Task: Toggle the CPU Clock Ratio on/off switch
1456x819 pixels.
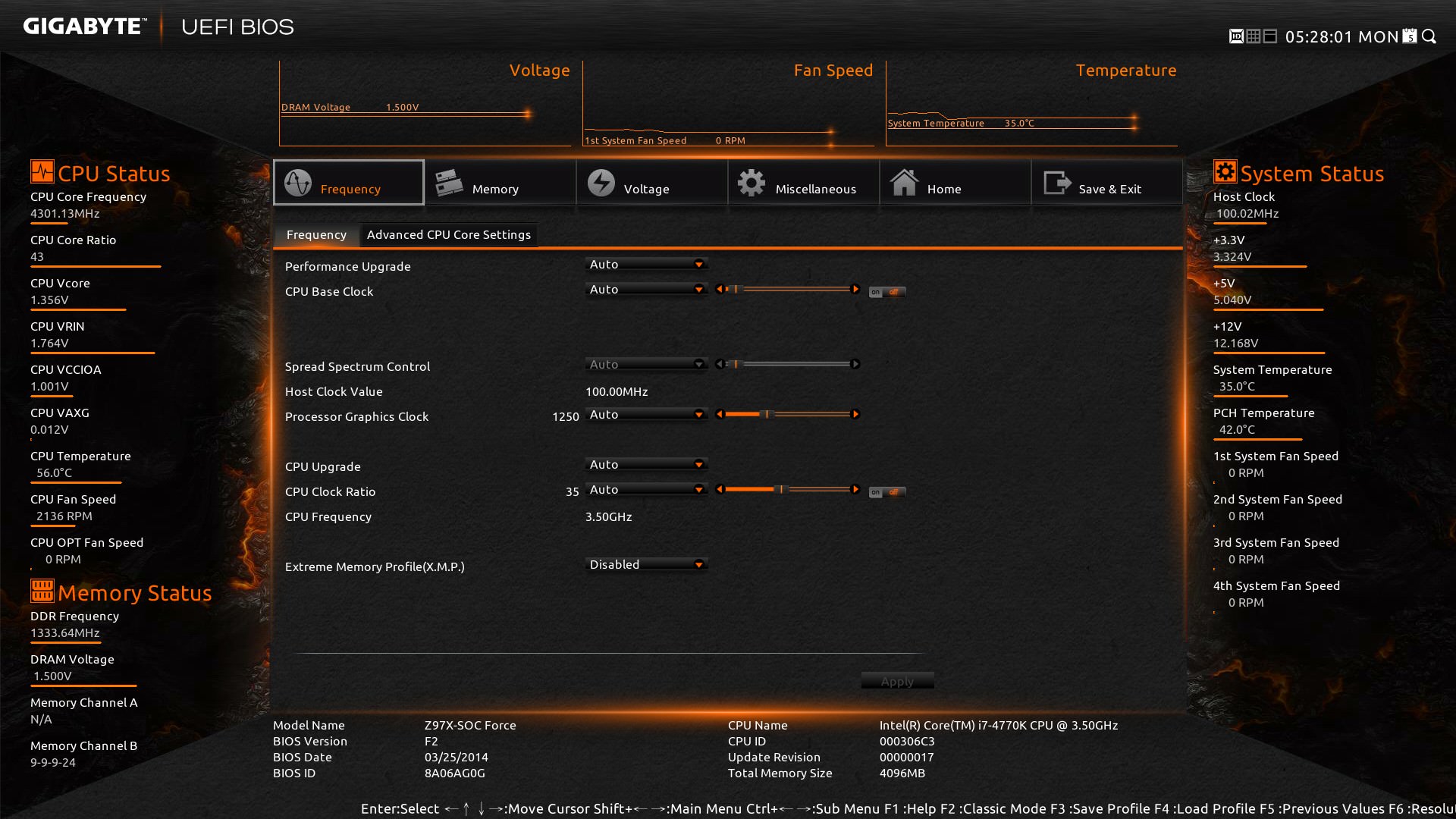Action: (887, 492)
